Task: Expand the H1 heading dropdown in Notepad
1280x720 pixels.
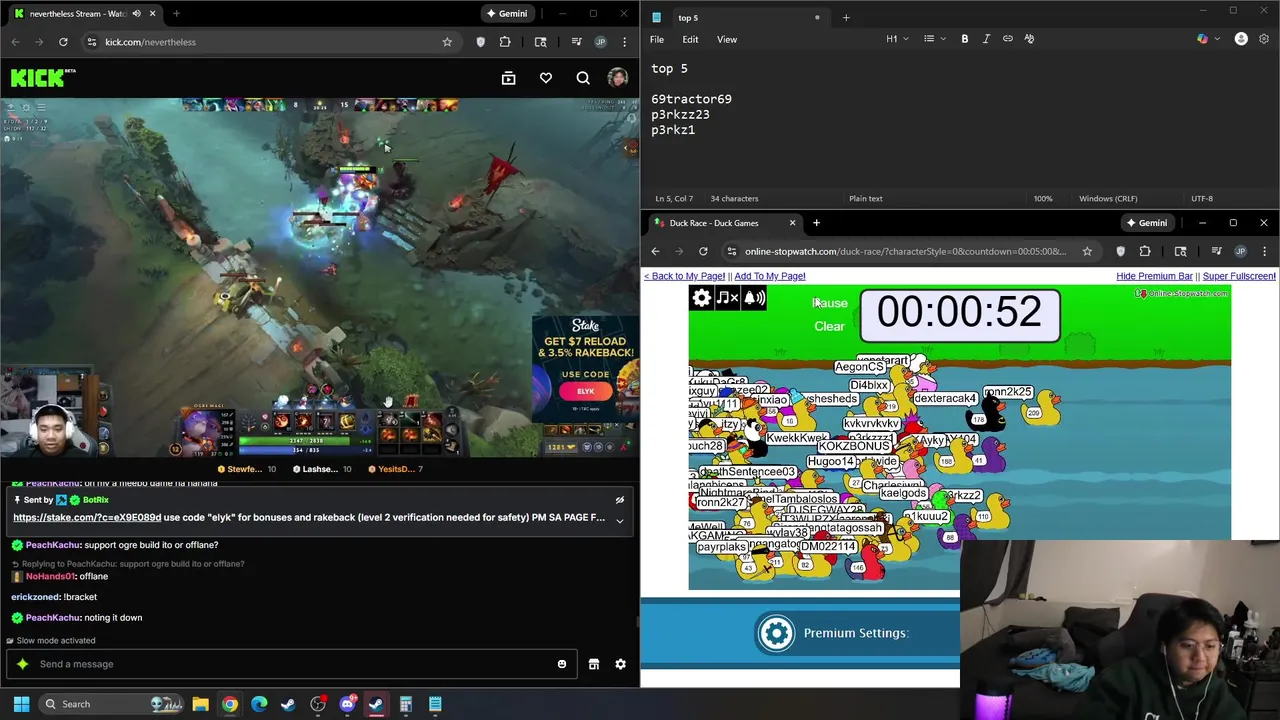Action: click(x=897, y=39)
